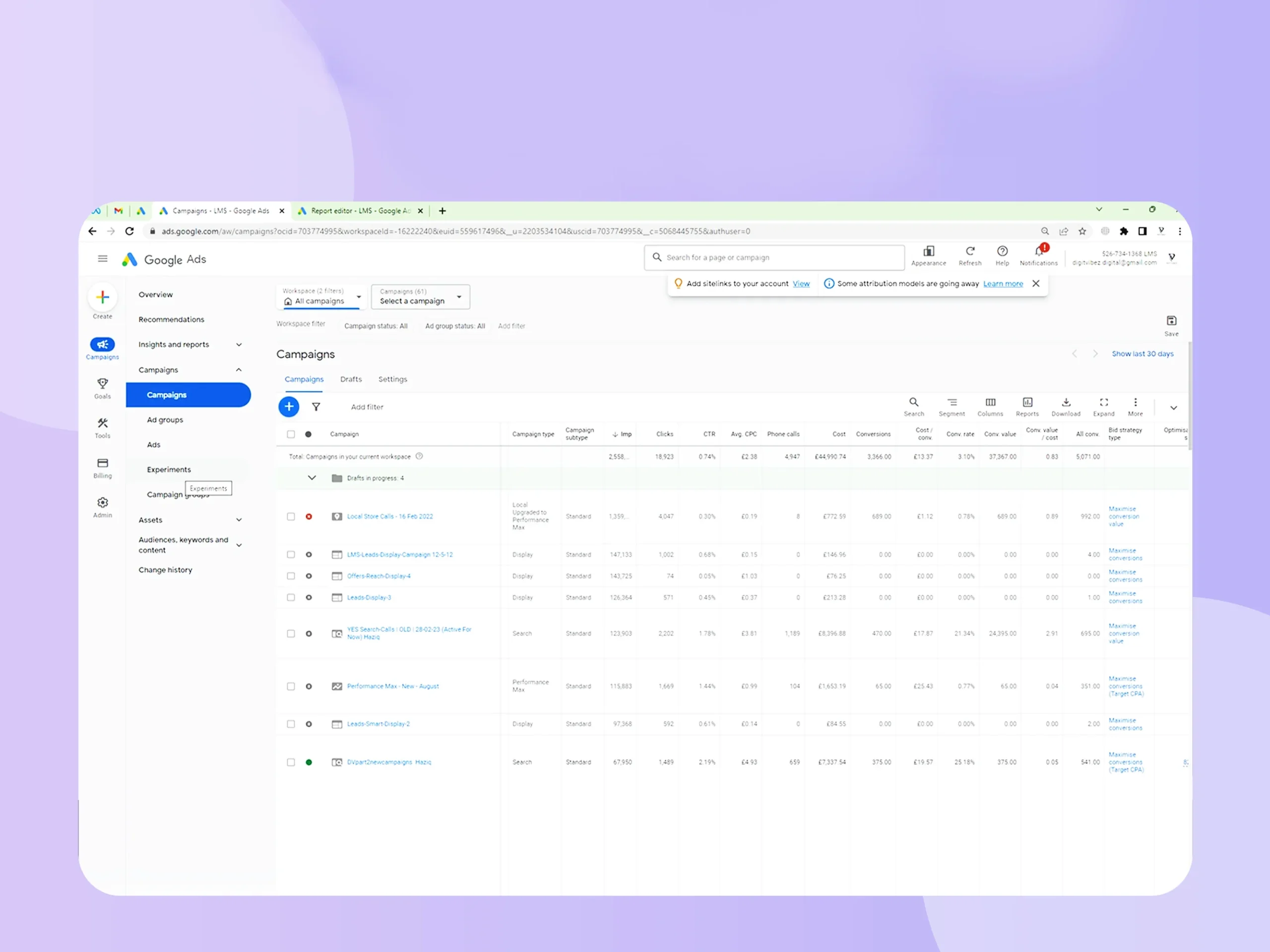Open Billing in the left rail
The height and width of the screenshot is (952, 1270).
coord(103,463)
